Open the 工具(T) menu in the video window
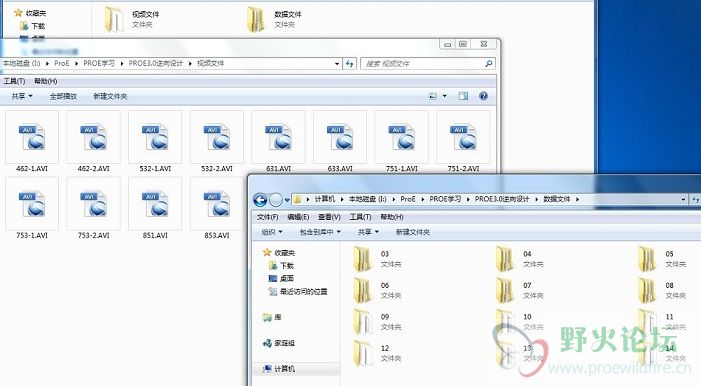The height and width of the screenshot is (386, 701). point(14,81)
